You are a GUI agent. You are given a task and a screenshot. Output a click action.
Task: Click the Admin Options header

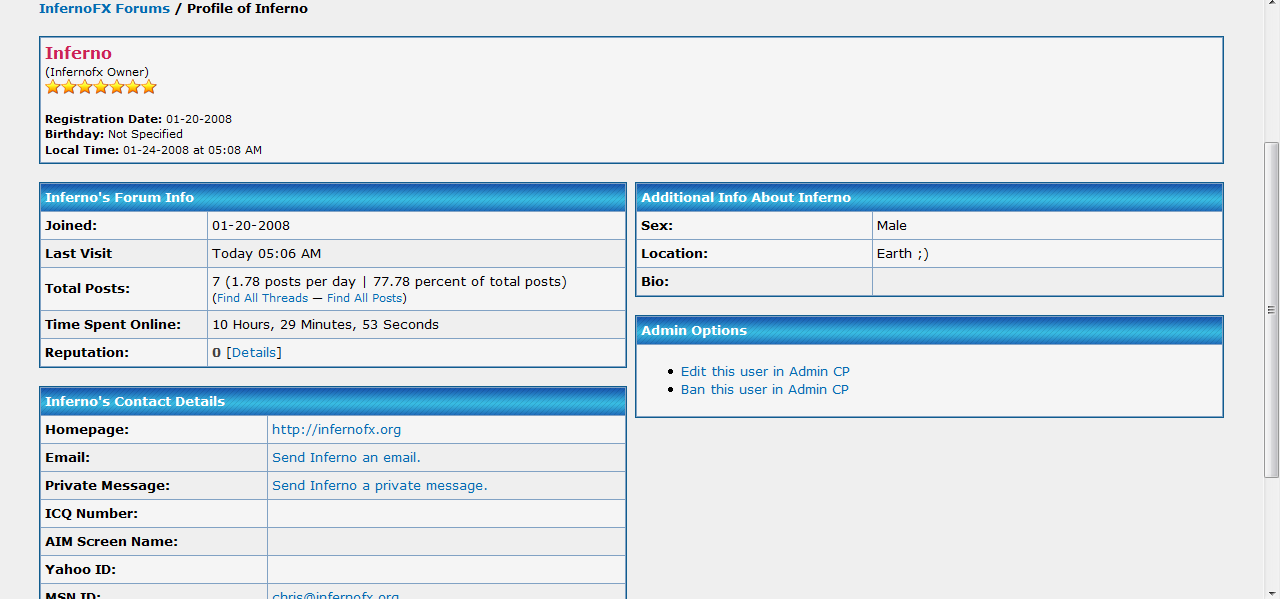click(x=929, y=331)
